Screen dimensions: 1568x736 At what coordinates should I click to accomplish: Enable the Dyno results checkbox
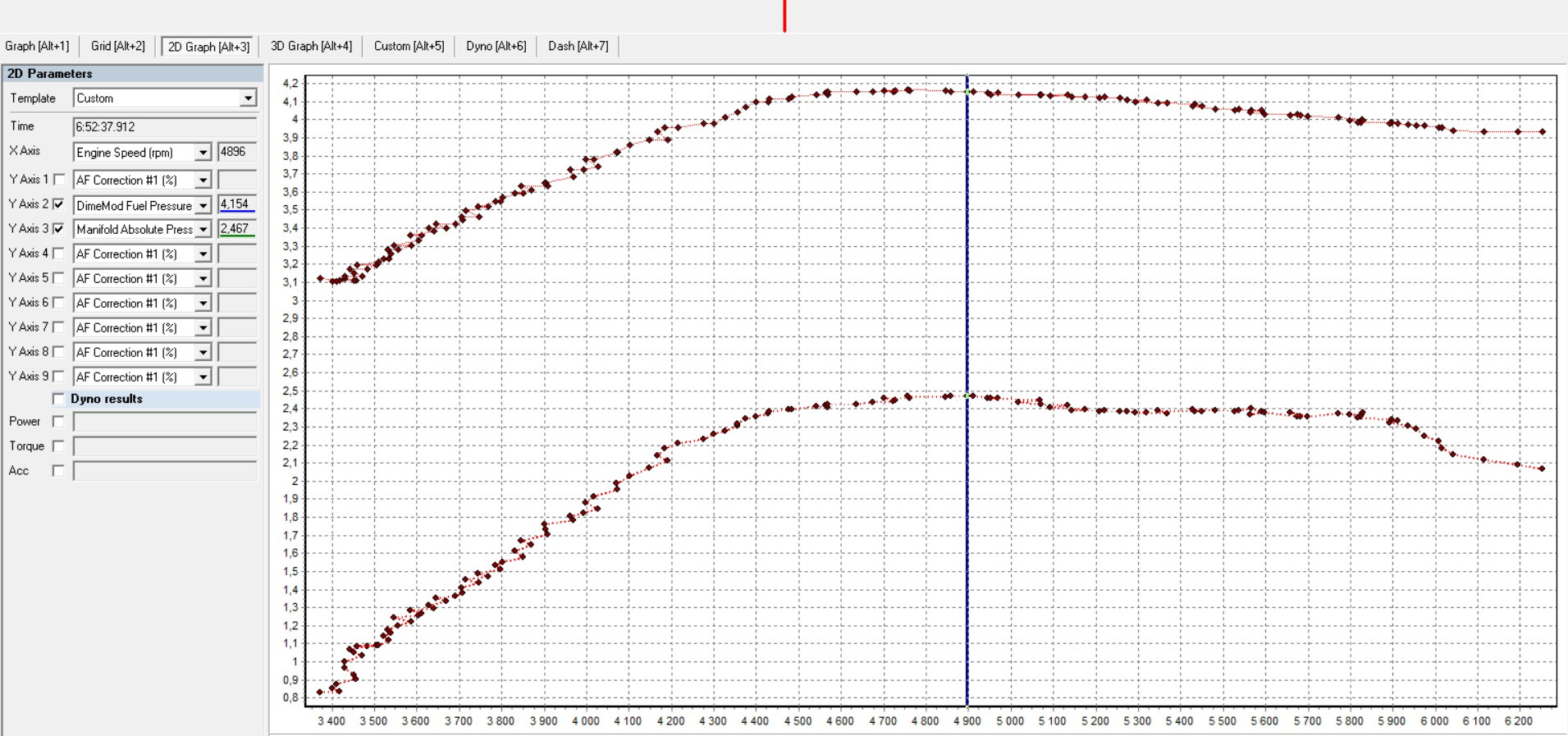pos(58,399)
